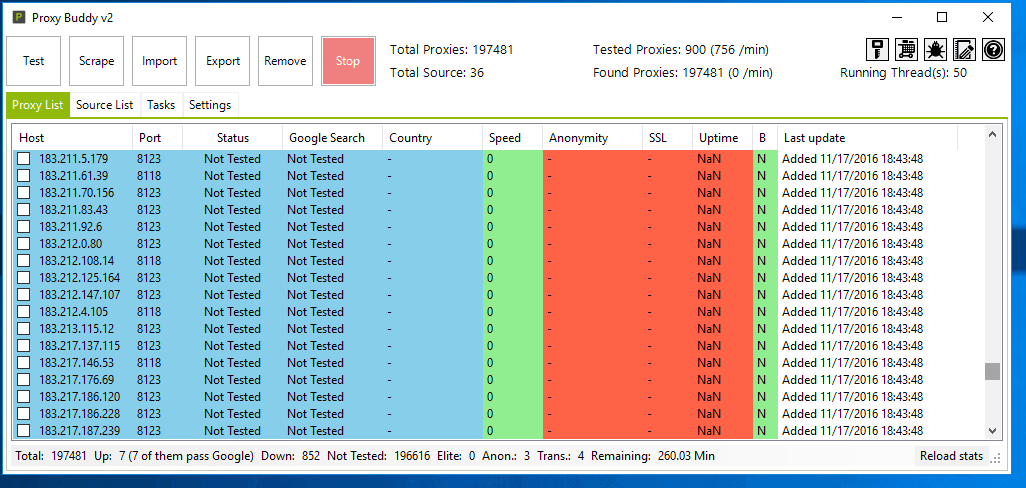Screen dimensions: 1026x488
Task: Mark checkbox for host 183.217.176.69
Action: [24, 380]
